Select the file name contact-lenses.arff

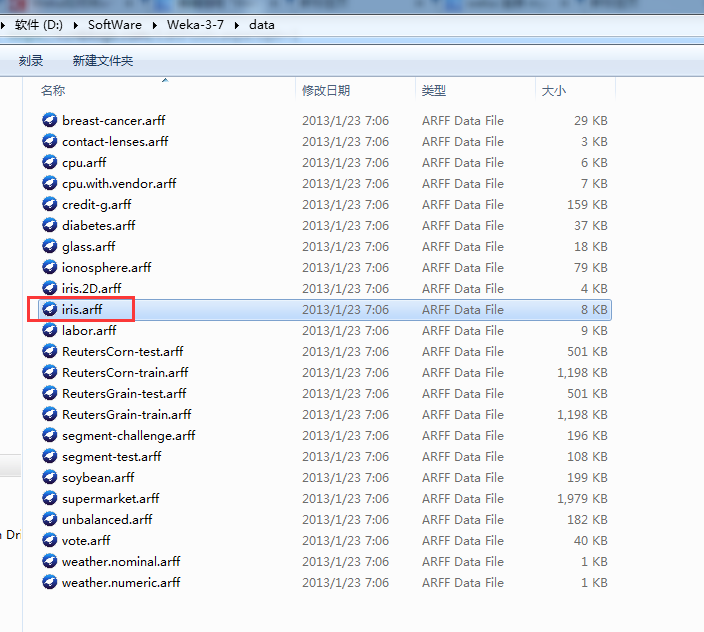[x=115, y=141]
